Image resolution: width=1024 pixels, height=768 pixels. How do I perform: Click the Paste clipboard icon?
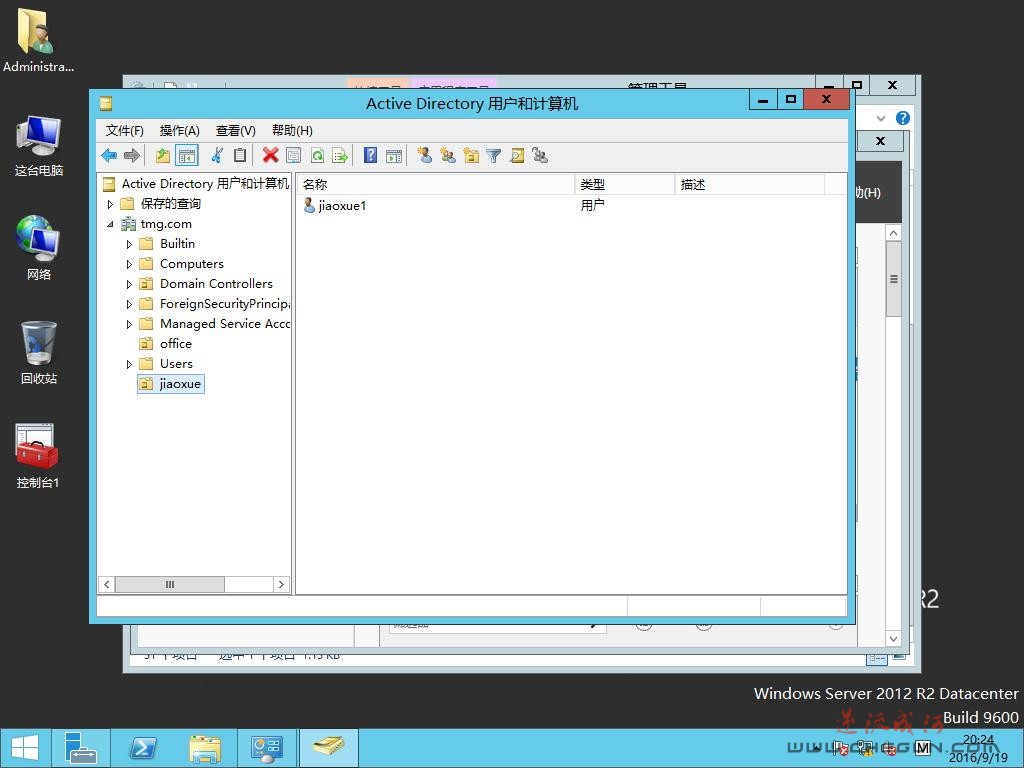(240, 155)
